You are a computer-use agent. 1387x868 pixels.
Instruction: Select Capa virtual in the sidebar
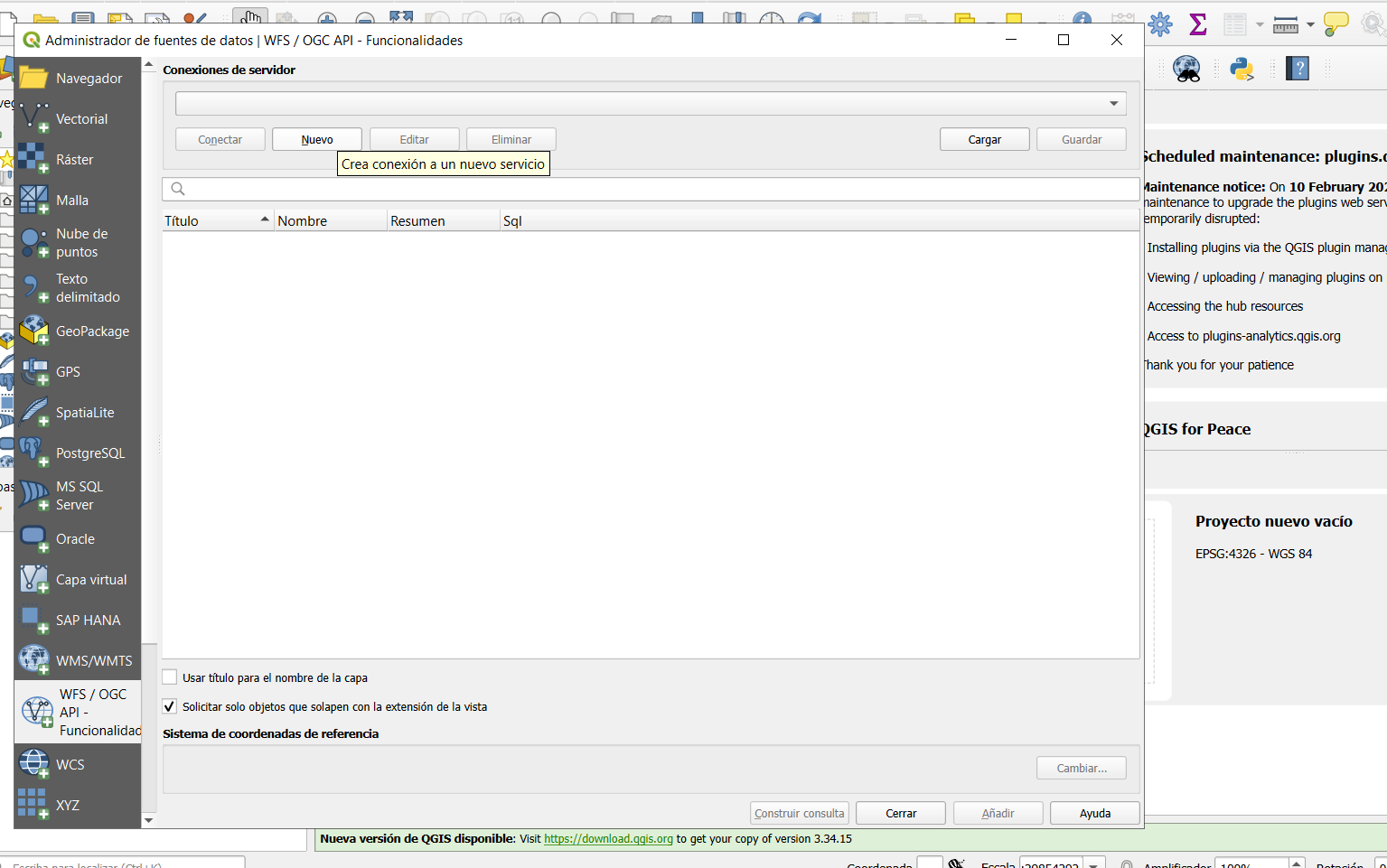click(78, 580)
